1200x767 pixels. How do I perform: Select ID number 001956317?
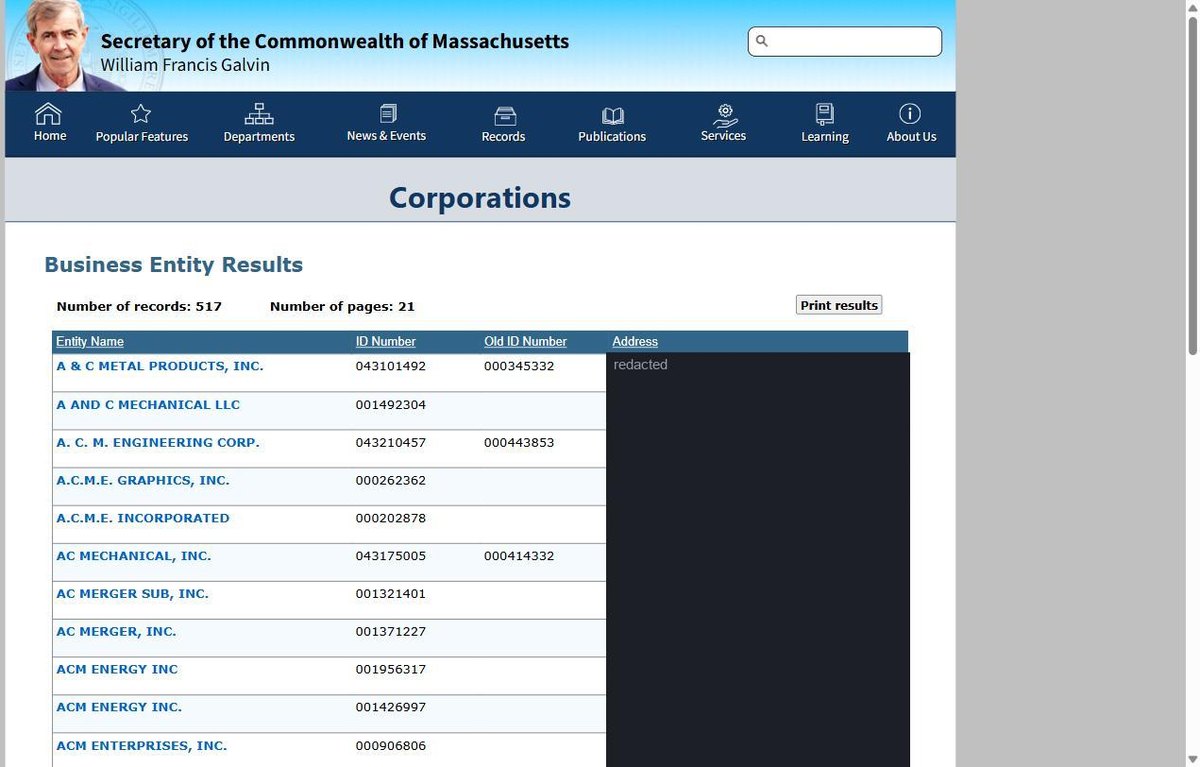tap(391, 670)
